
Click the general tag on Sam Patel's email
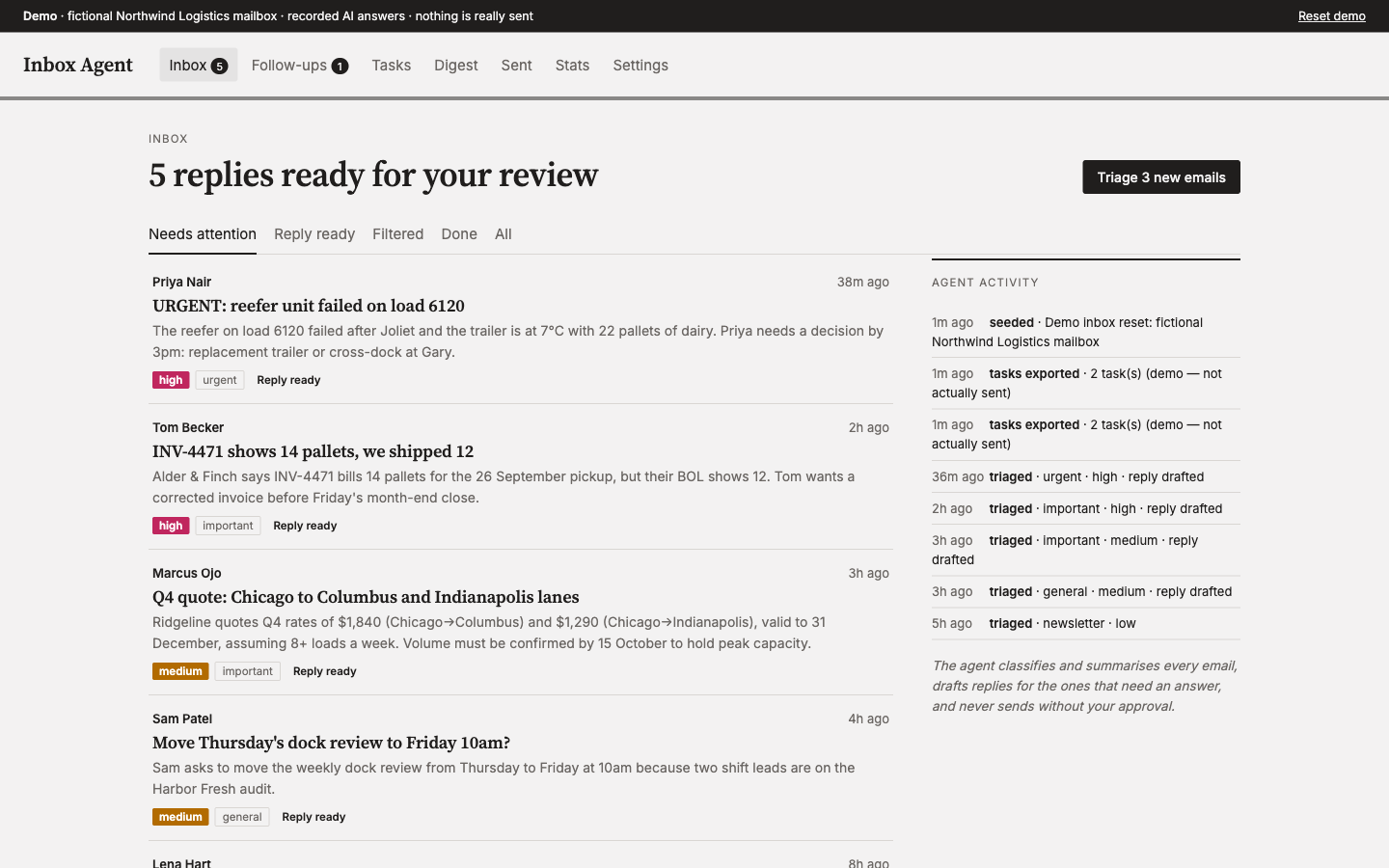click(242, 817)
